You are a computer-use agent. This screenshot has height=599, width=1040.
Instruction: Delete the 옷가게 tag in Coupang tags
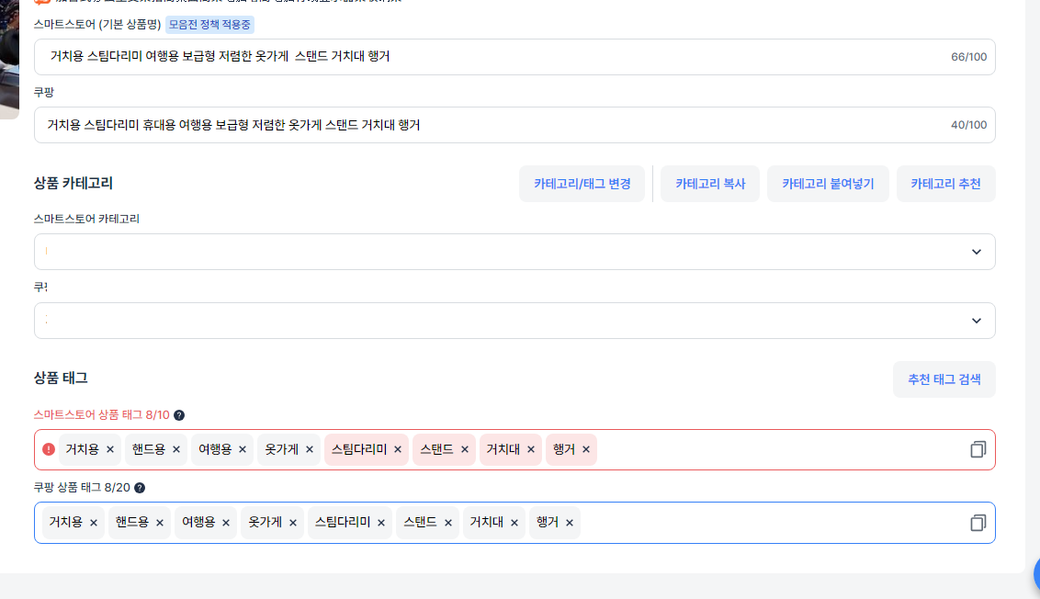[293, 523]
